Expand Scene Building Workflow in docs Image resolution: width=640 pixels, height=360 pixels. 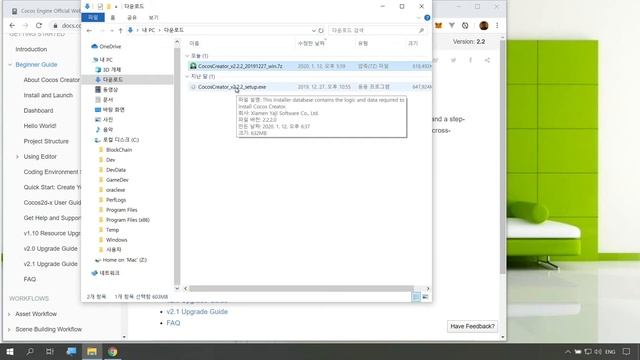[9, 329]
